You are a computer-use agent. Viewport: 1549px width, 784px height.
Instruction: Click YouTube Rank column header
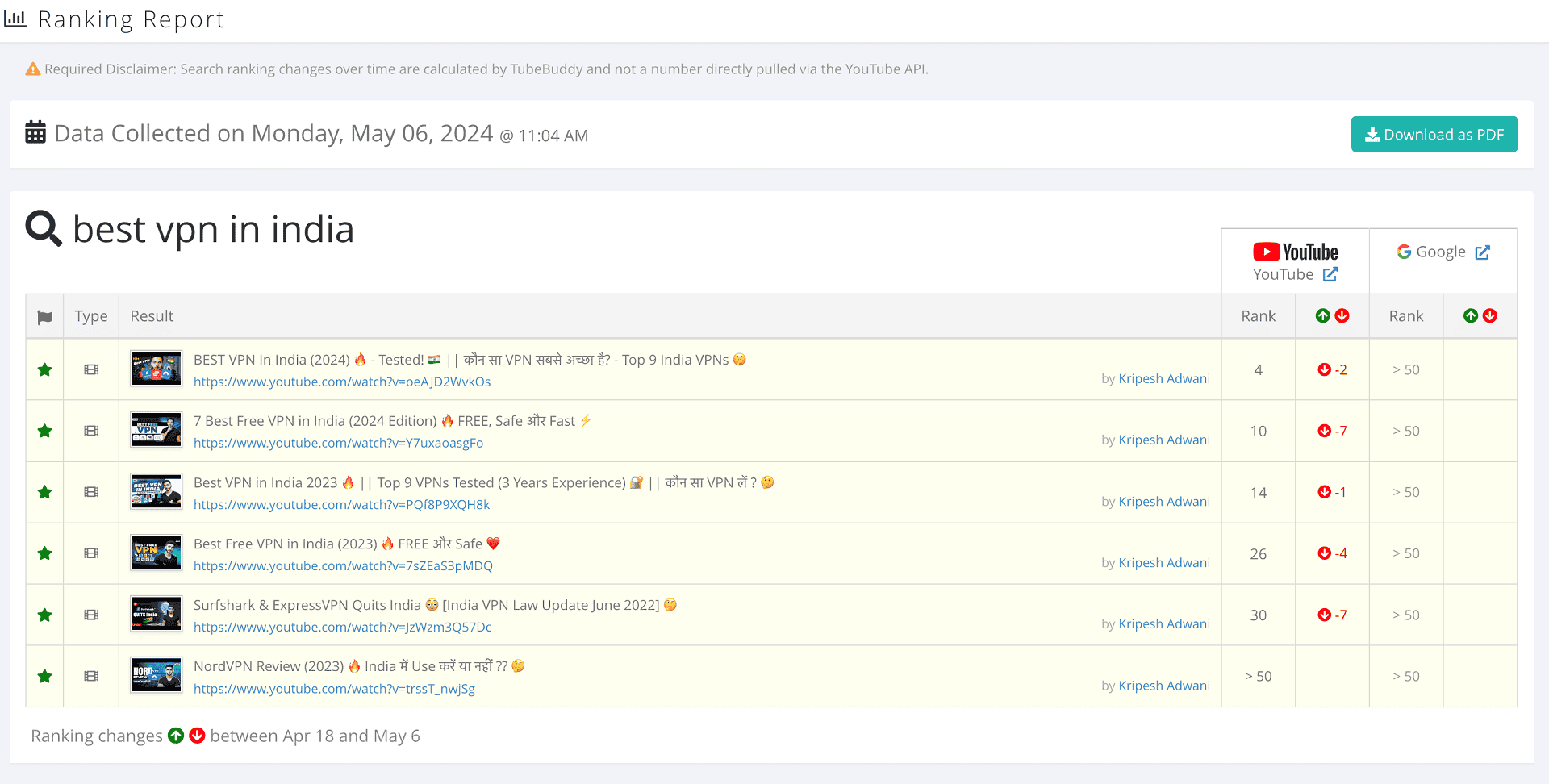[x=1258, y=316]
